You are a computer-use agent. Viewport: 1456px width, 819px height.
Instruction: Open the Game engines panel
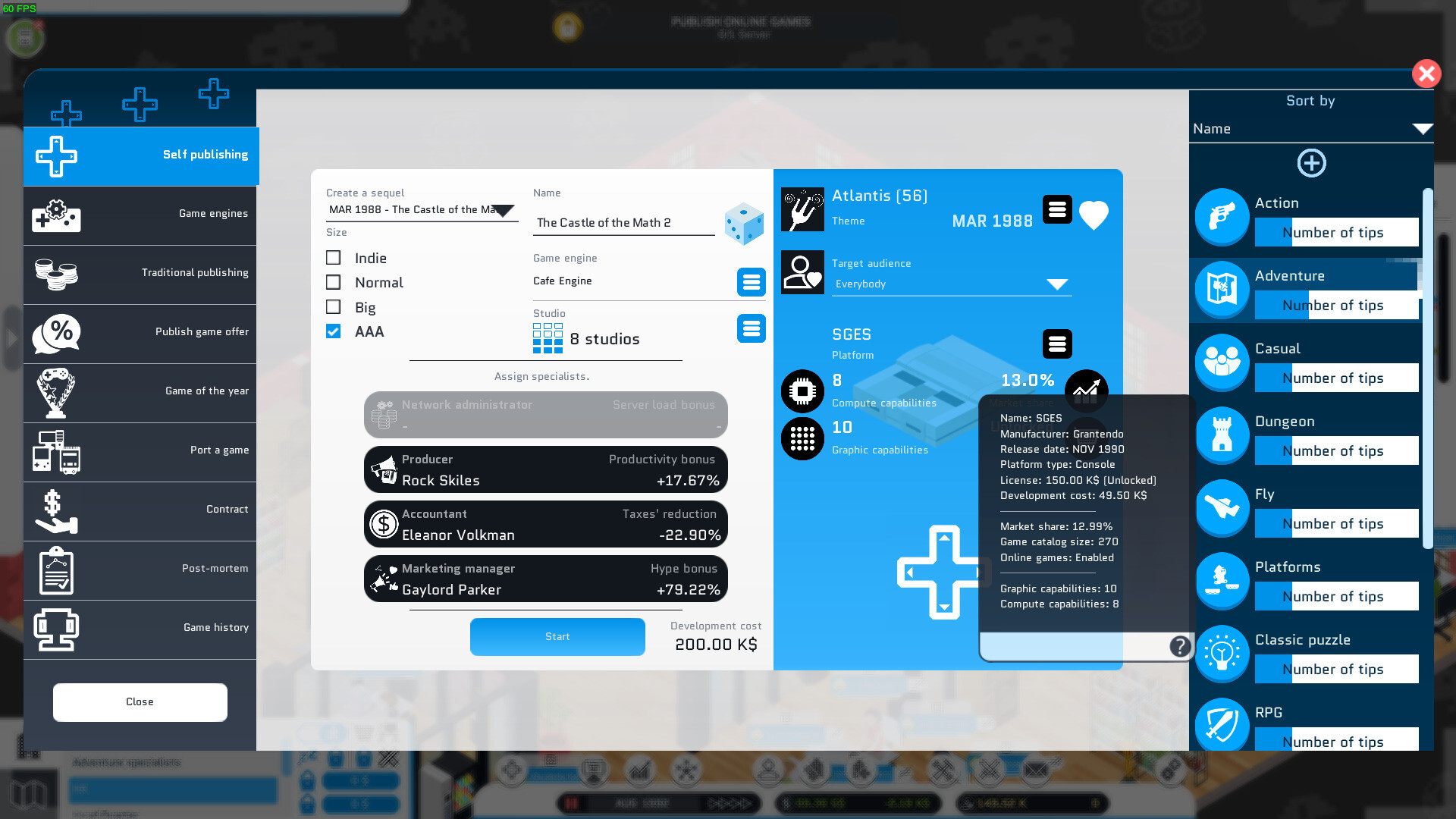[139, 214]
